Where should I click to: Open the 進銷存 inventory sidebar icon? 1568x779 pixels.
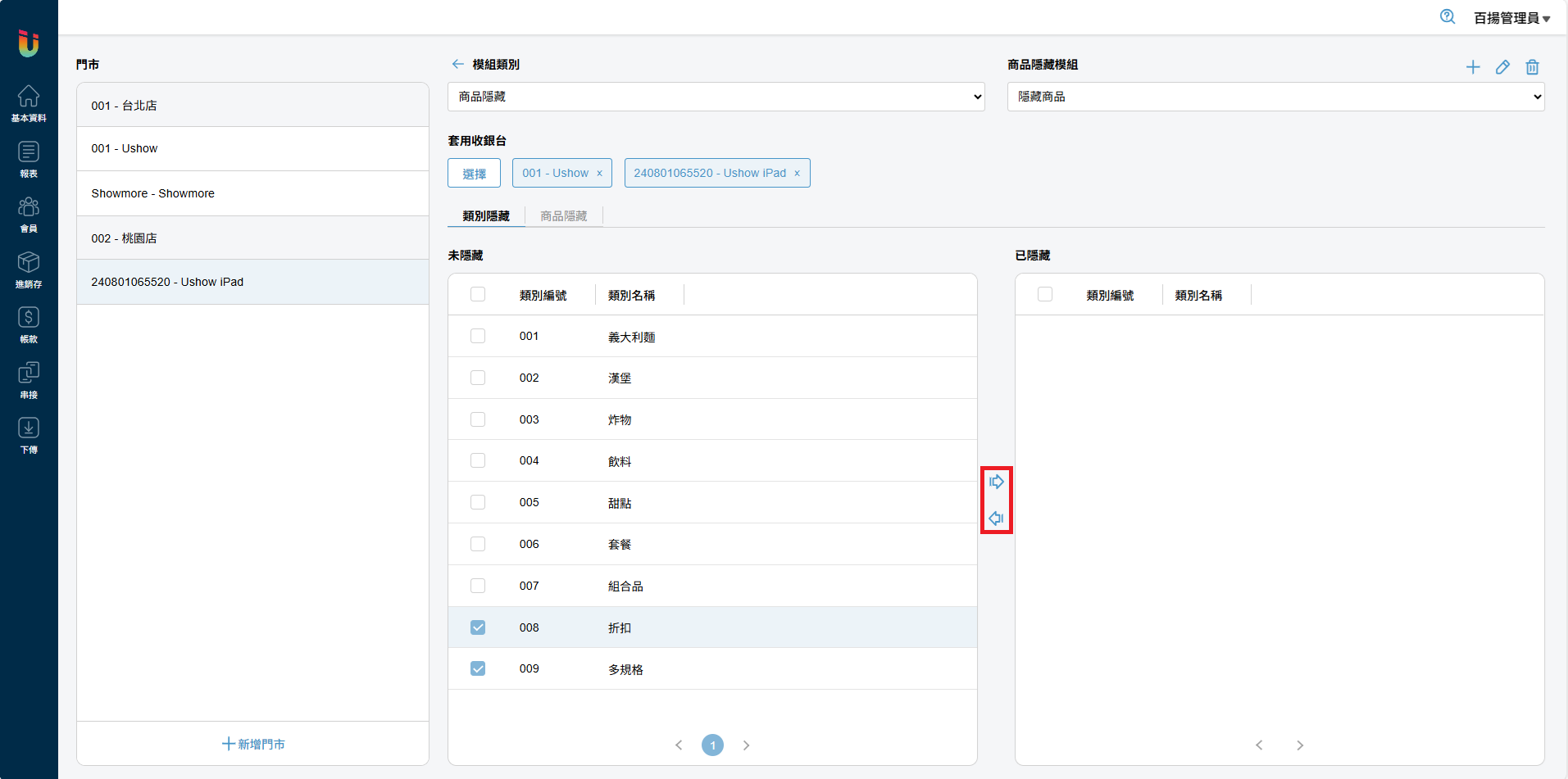point(29,269)
